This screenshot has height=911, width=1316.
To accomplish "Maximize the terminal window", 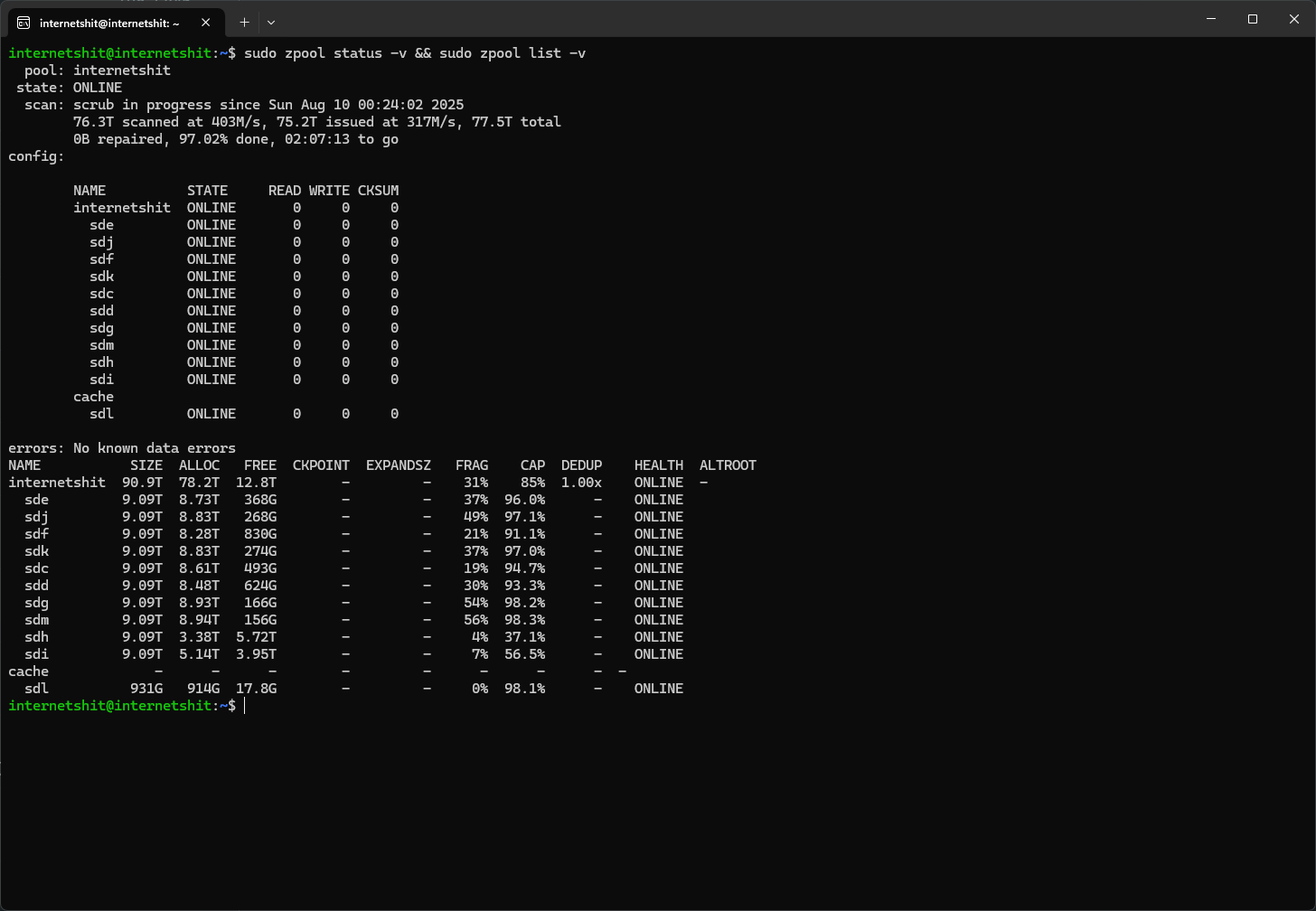I will (x=1253, y=19).
